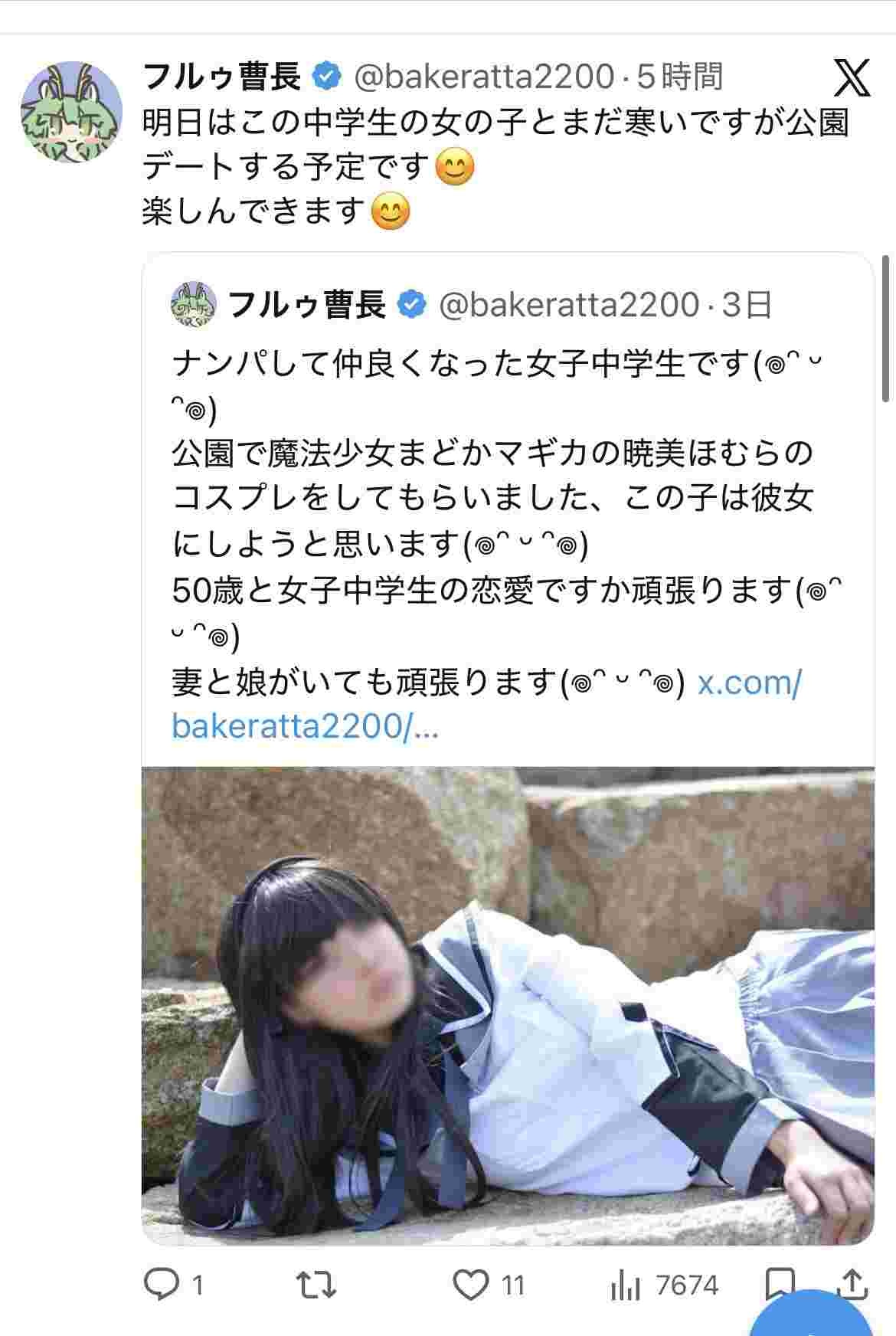Screen dimensions: 896x1336
Task: Click the verified badge beside top display name
Action: [327, 76]
